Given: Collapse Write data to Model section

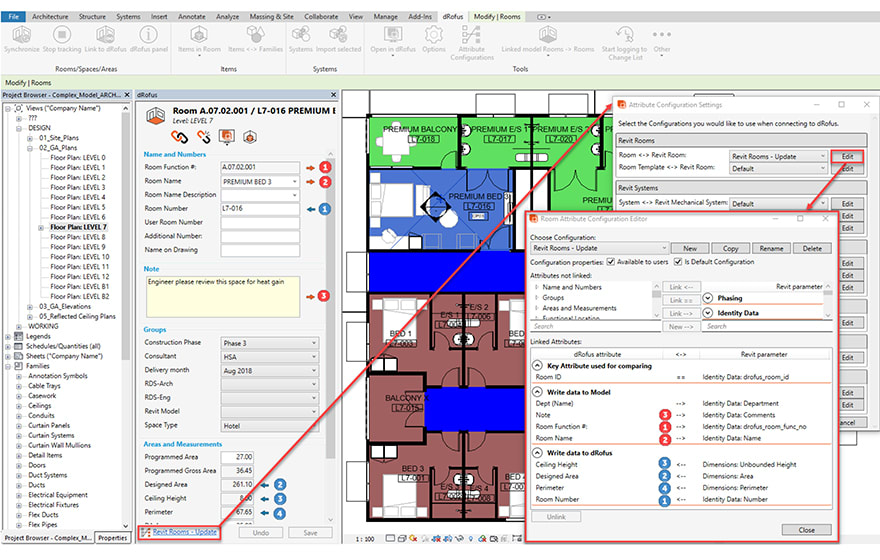Looking at the screenshot, I should (x=537, y=392).
